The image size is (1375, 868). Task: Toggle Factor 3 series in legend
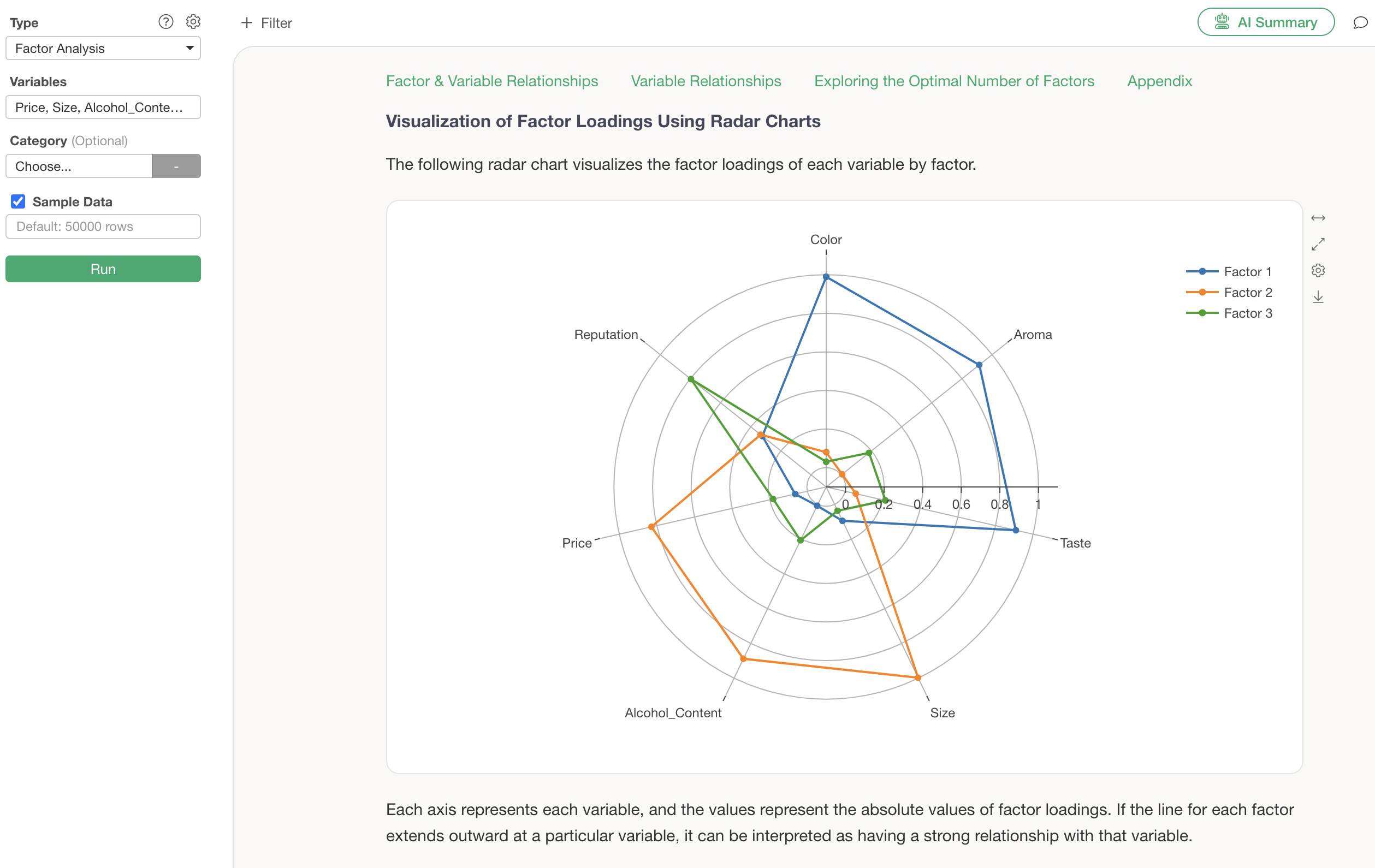click(1229, 313)
